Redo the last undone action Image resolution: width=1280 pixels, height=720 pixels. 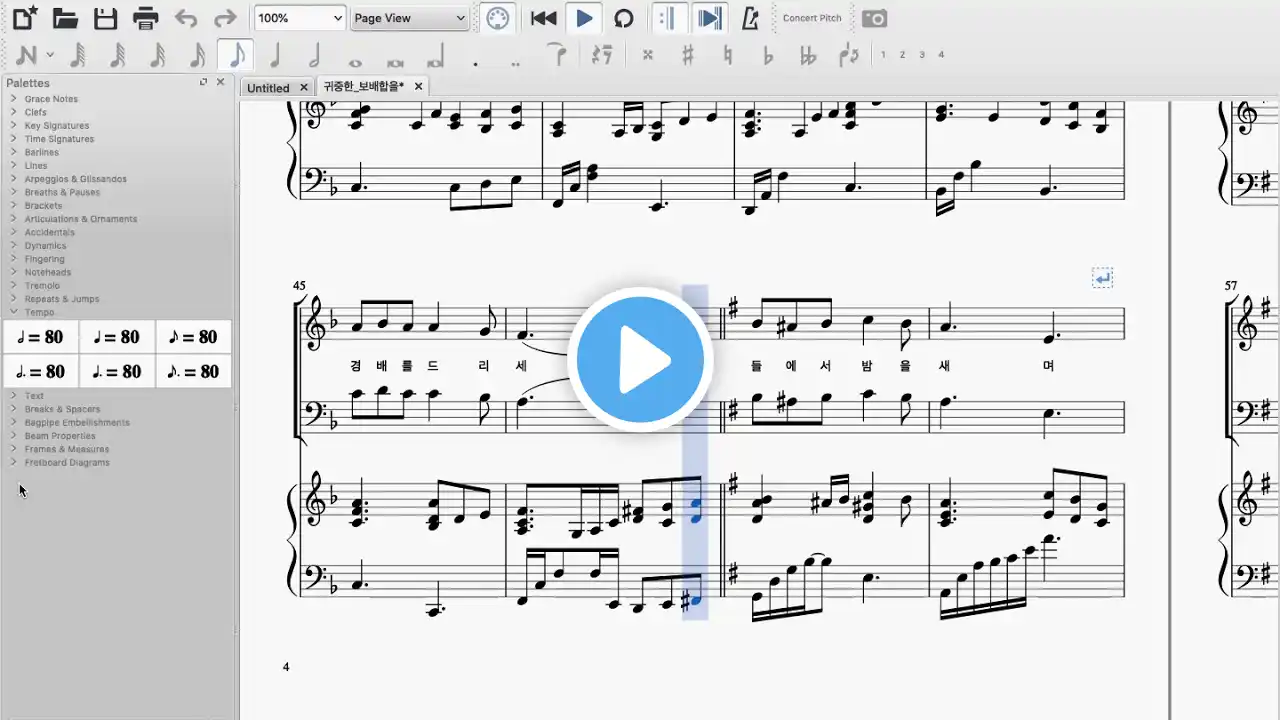(225, 17)
